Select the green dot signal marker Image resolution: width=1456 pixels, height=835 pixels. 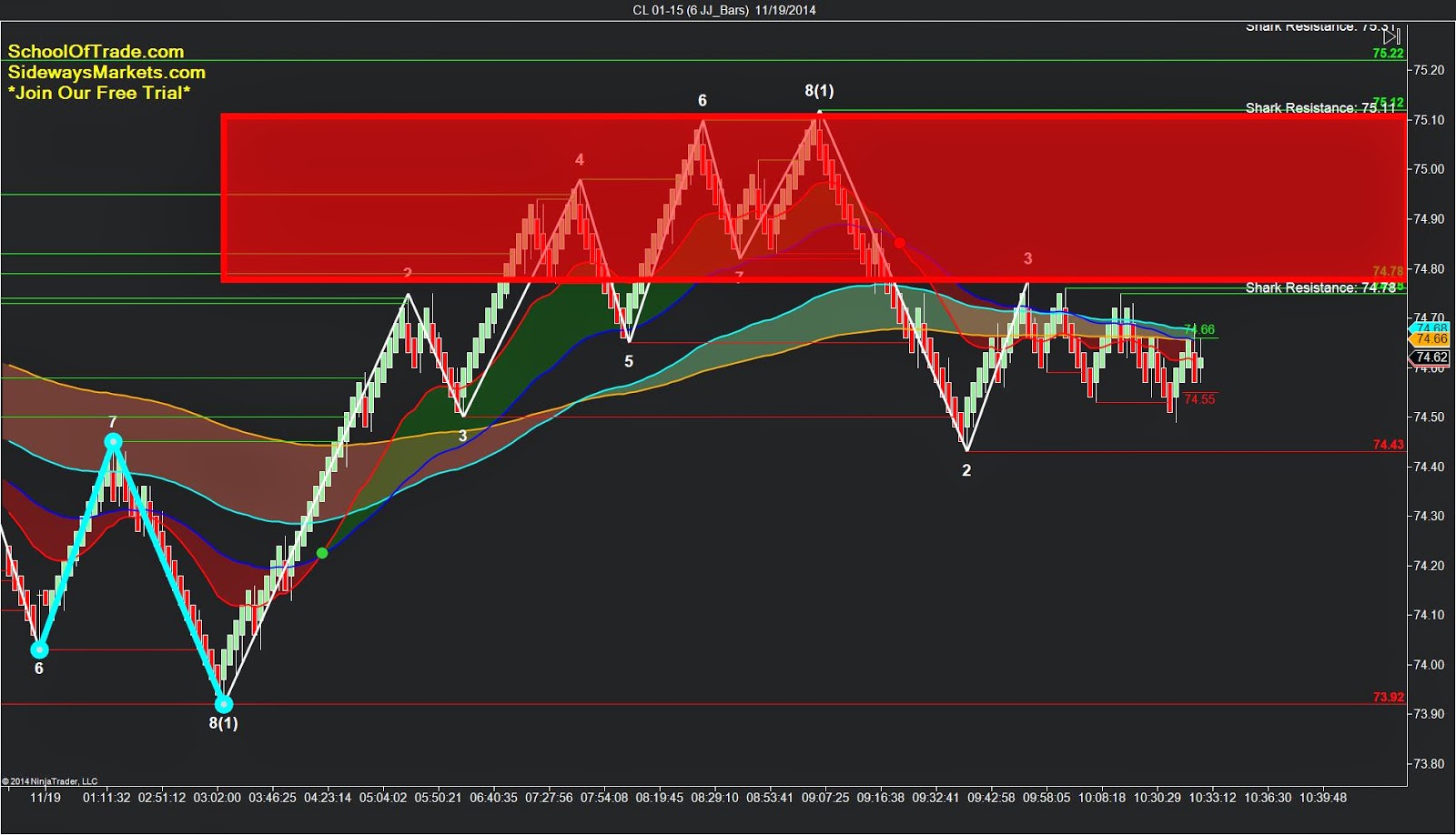[x=322, y=553]
